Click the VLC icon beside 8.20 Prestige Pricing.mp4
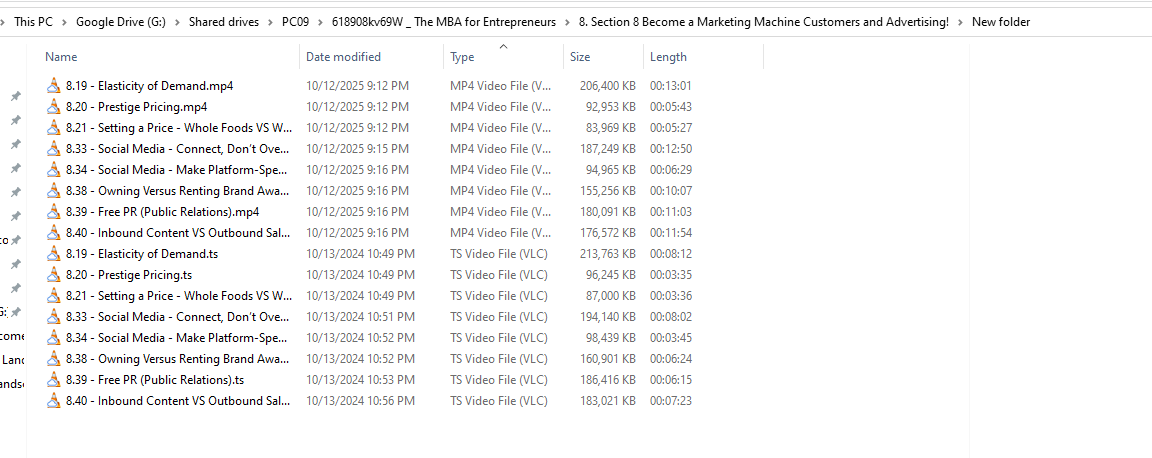The image size is (1152, 458). click(54, 107)
